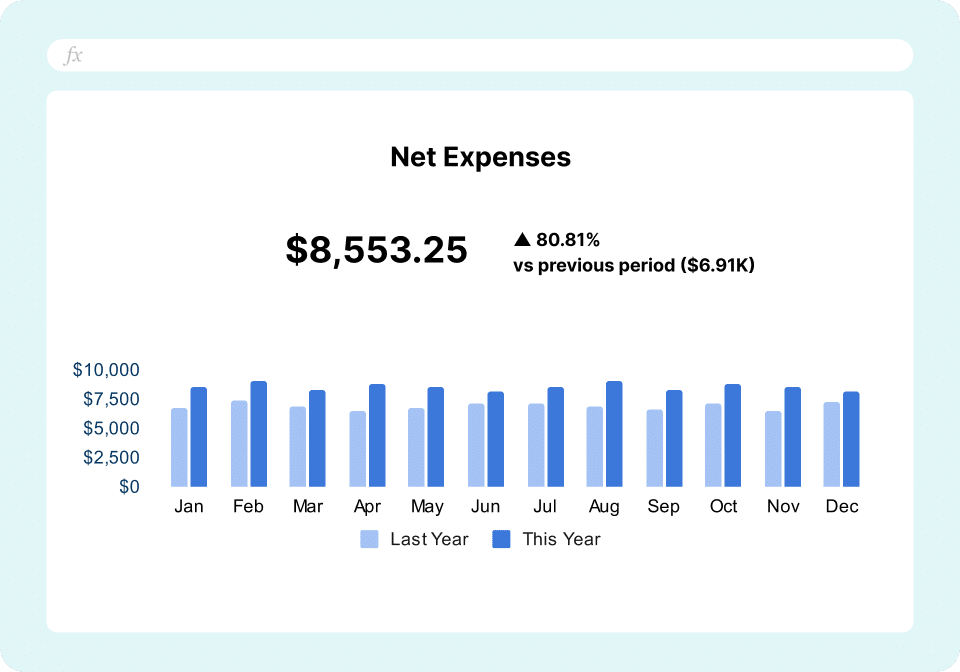This screenshot has width=960, height=672.
Task: Select the Dec This Year bar
Action: pos(851,439)
